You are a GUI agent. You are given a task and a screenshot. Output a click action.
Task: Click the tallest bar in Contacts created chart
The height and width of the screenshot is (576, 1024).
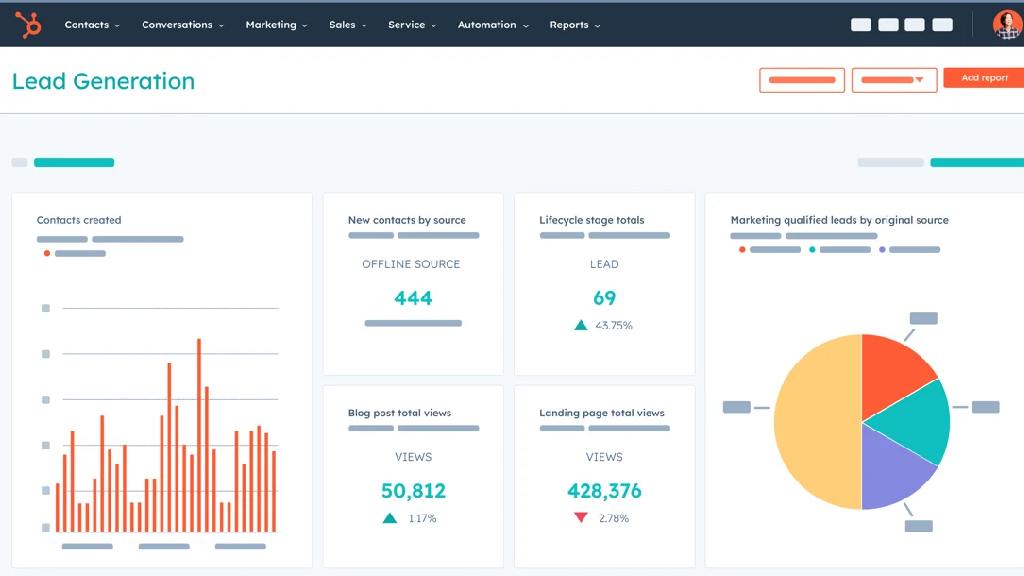coord(199,435)
